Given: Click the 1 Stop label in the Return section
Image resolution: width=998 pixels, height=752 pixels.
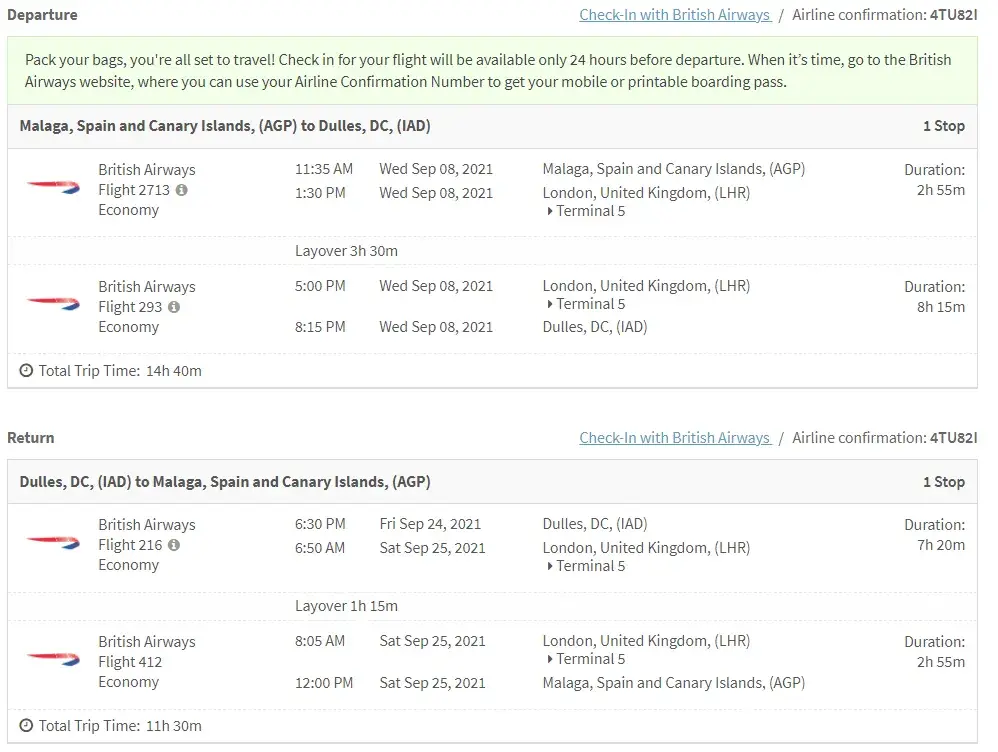Looking at the screenshot, I should [x=943, y=482].
